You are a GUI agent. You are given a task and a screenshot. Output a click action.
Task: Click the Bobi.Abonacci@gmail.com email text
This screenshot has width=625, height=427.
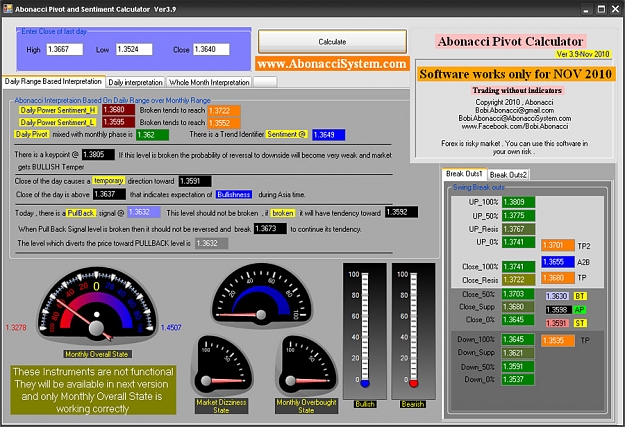tap(514, 110)
